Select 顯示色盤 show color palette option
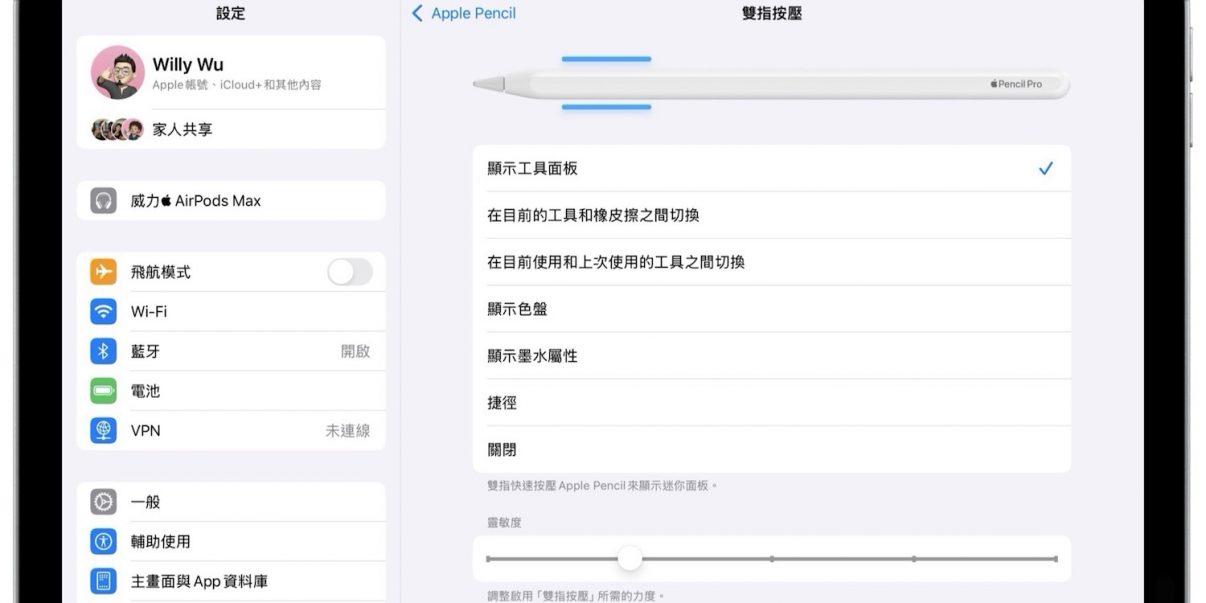 click(770, 310)
